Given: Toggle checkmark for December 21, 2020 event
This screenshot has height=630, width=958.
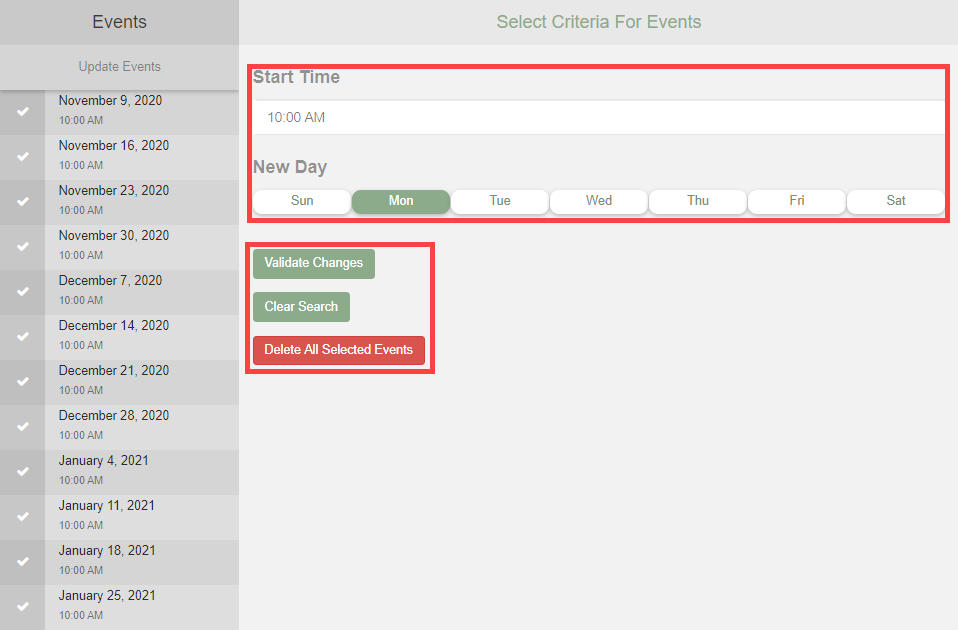Looking at the screenshot, I should [23, 381].
